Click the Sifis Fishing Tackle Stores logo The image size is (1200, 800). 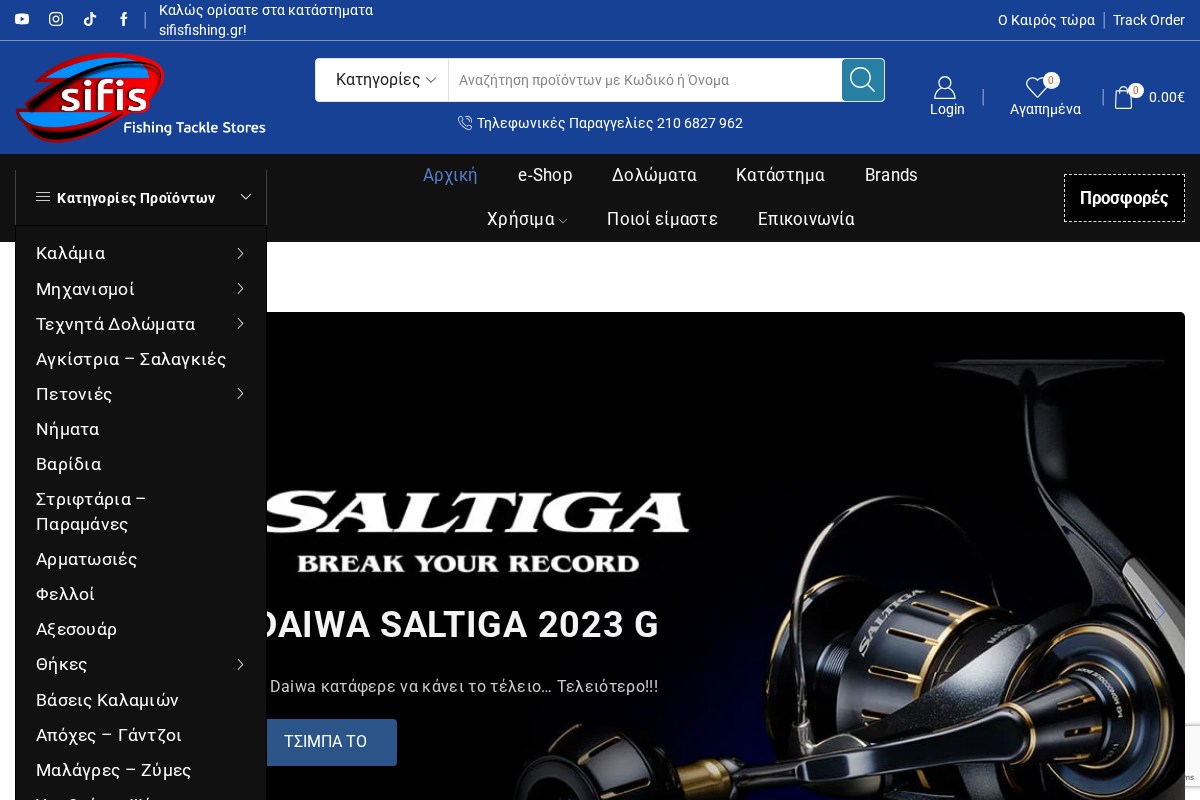coord(141,97)
